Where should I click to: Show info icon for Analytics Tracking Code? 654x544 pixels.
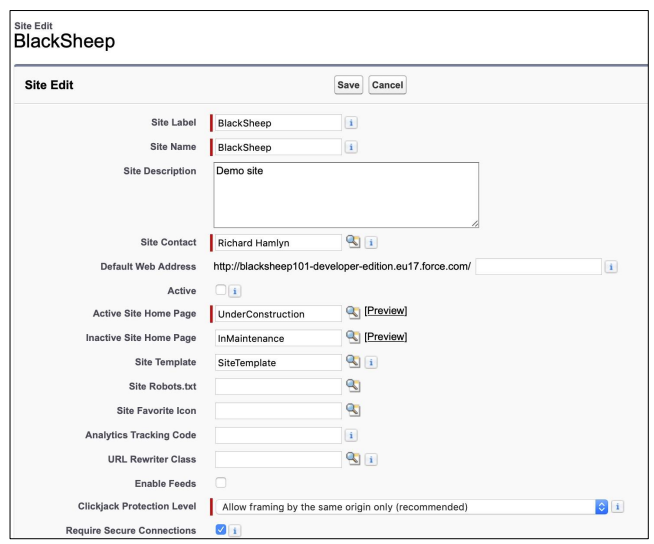pos(351,435)
